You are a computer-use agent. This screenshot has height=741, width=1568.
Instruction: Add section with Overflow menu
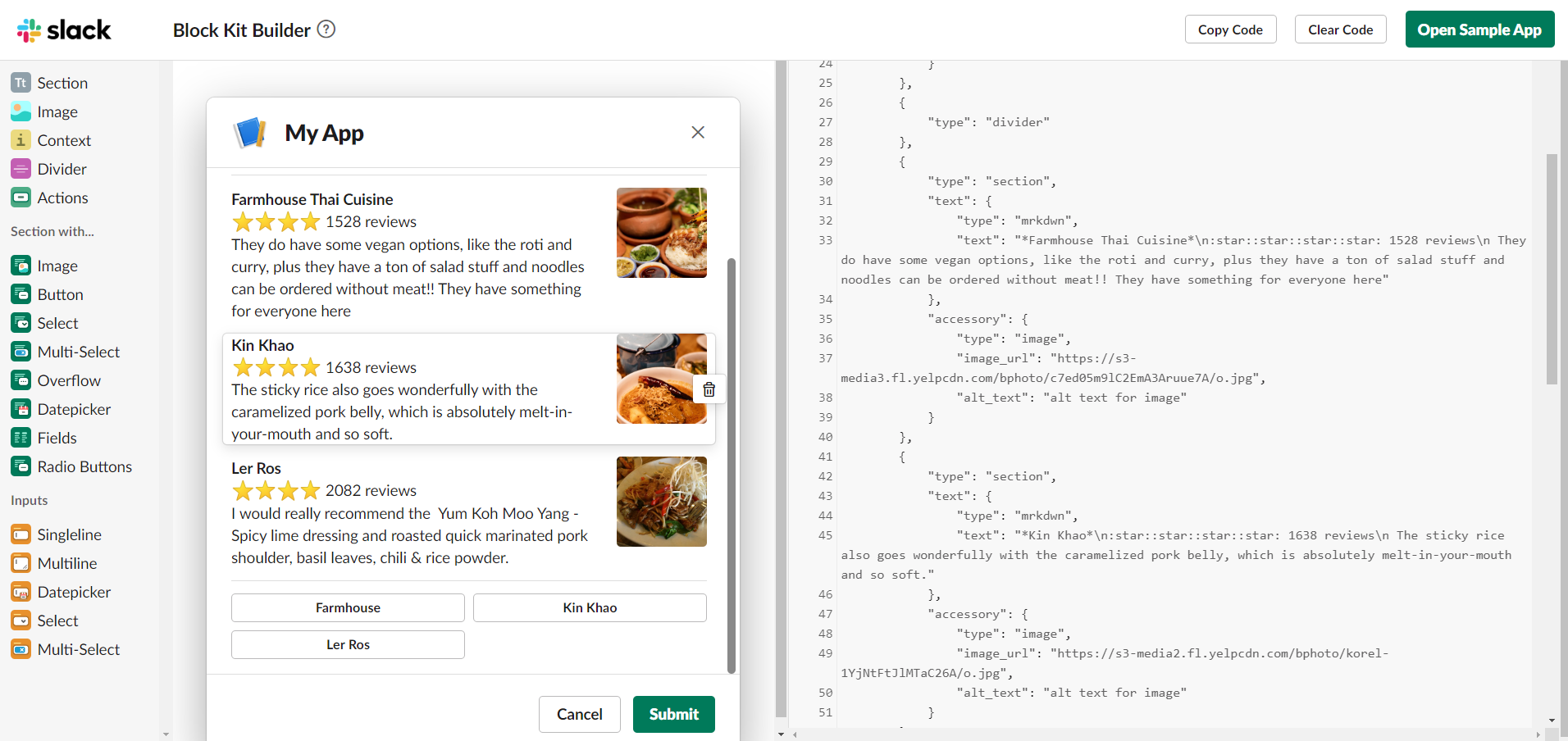click(69, 380)
